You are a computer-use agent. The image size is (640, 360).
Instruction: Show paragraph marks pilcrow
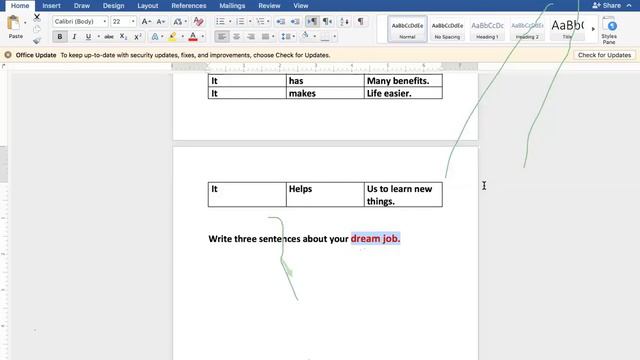pos(361,21)
